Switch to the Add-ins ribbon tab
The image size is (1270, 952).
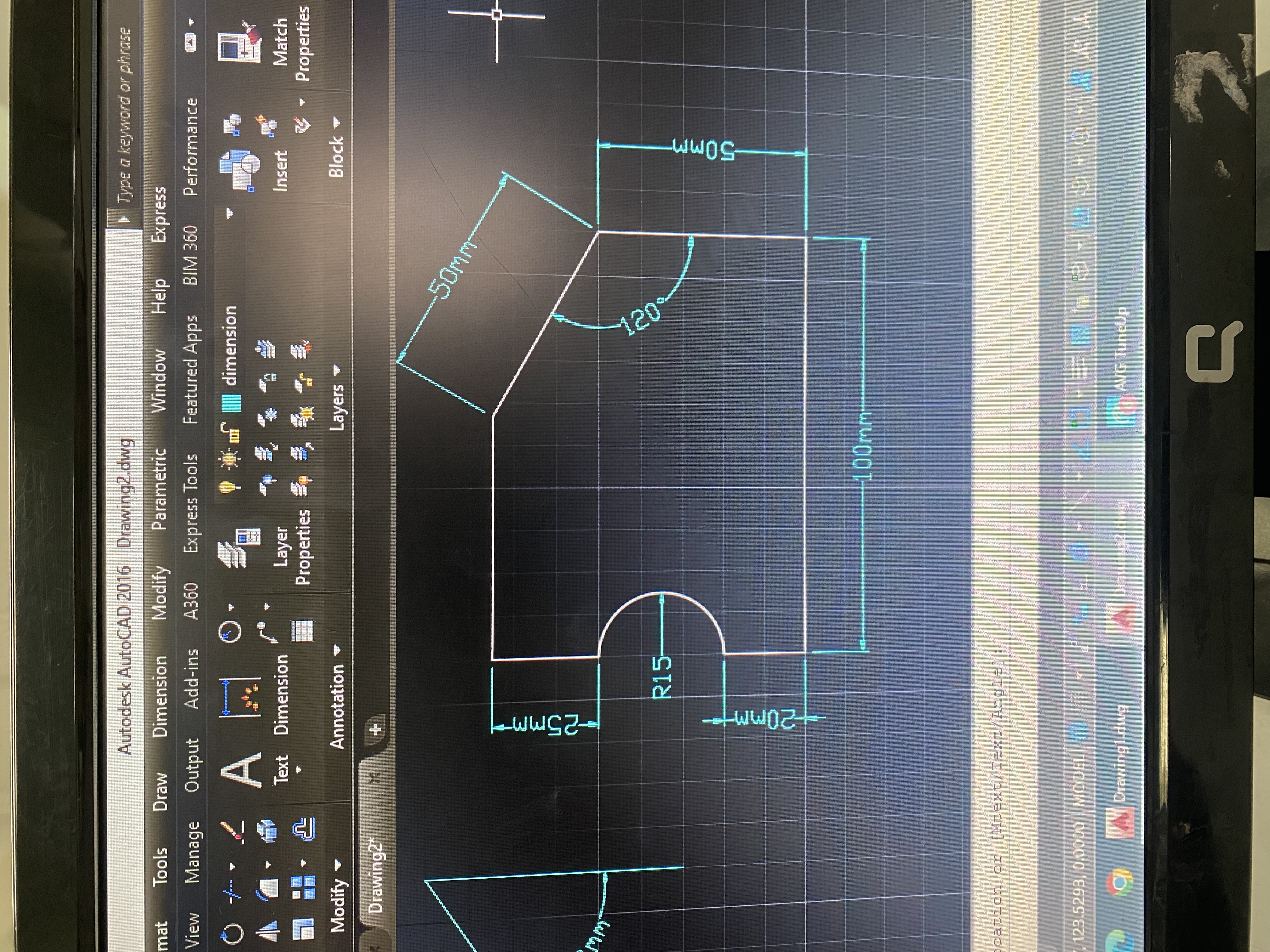pos(192,679)
